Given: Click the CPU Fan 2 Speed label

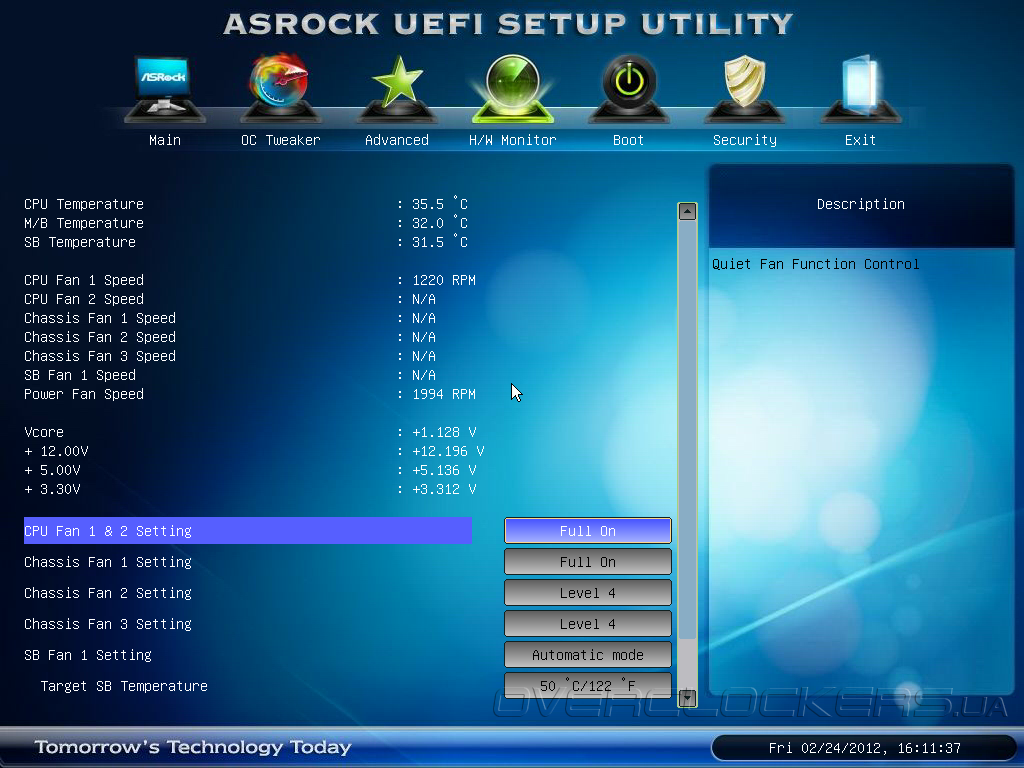Looking at the screenshot, I should coord(84,299).
